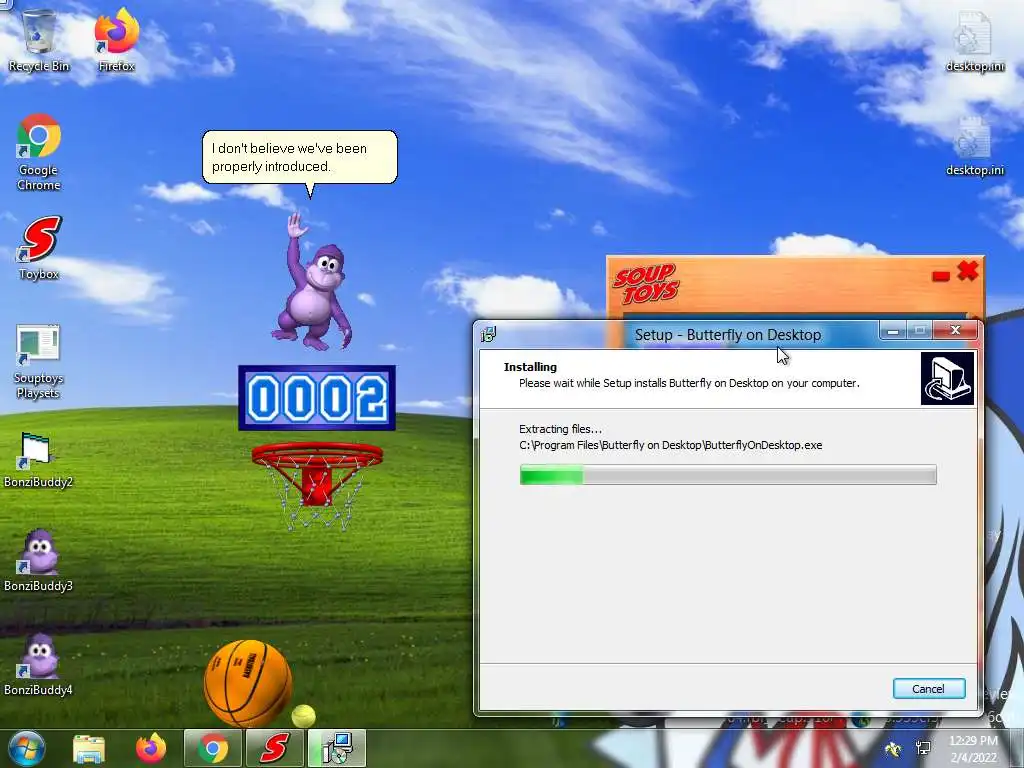1024x768 pixels.
Task: Switch to the Souptoys taskbar button
Action: click(x=275, y=748)
